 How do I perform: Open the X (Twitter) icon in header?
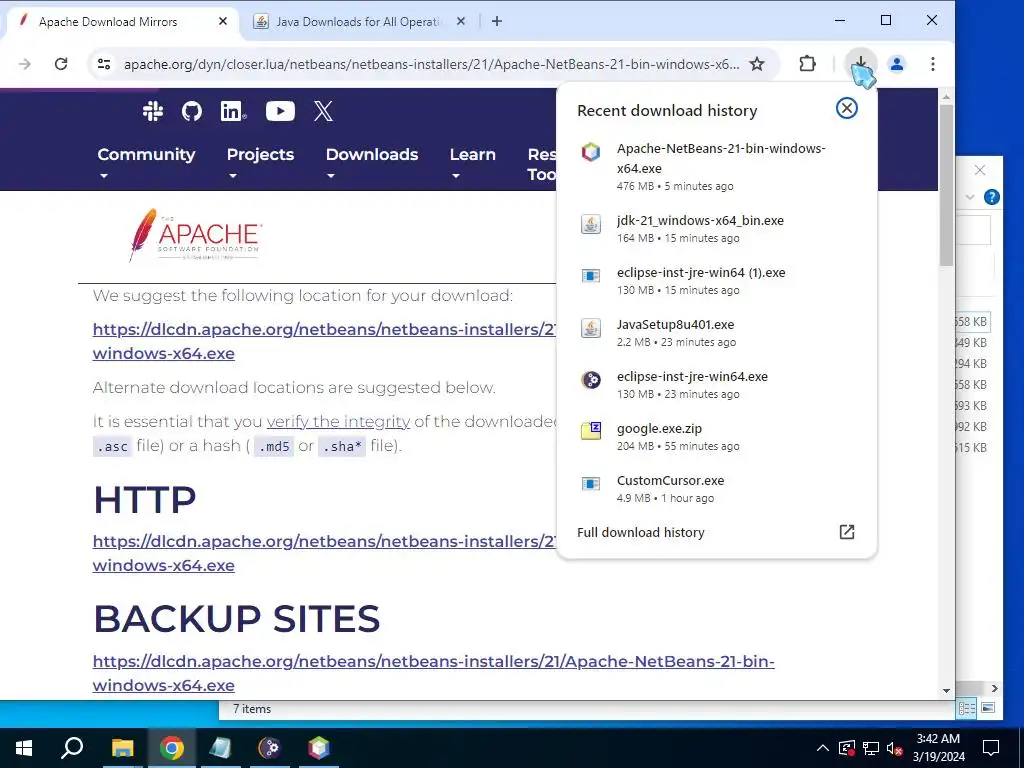pos(323,111)
